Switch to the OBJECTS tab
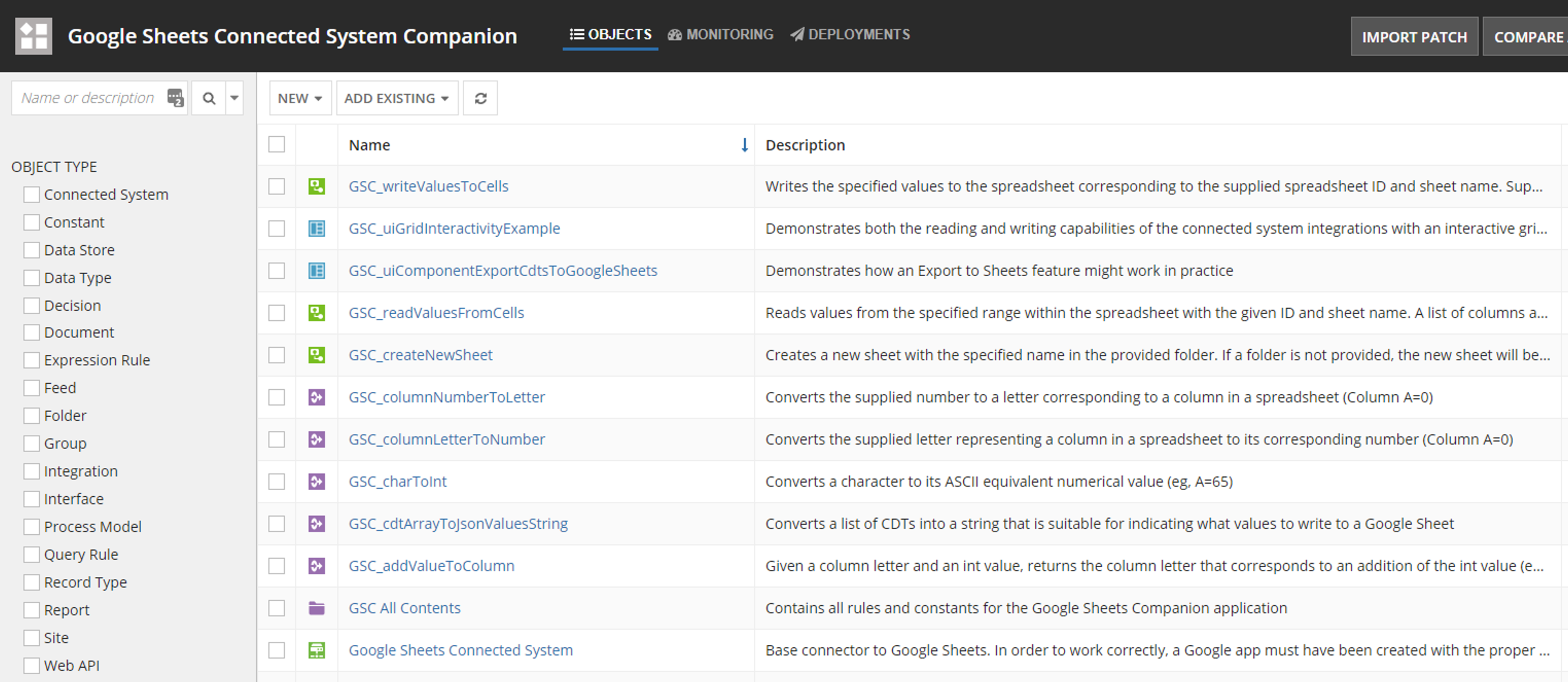This screenshot has width=1568, height=682. 610,35
